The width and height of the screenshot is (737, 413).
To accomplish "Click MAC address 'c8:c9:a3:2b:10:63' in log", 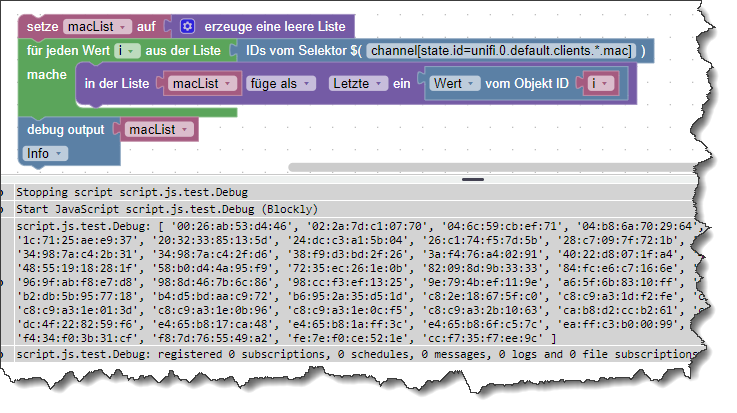I will click(483, 311).
